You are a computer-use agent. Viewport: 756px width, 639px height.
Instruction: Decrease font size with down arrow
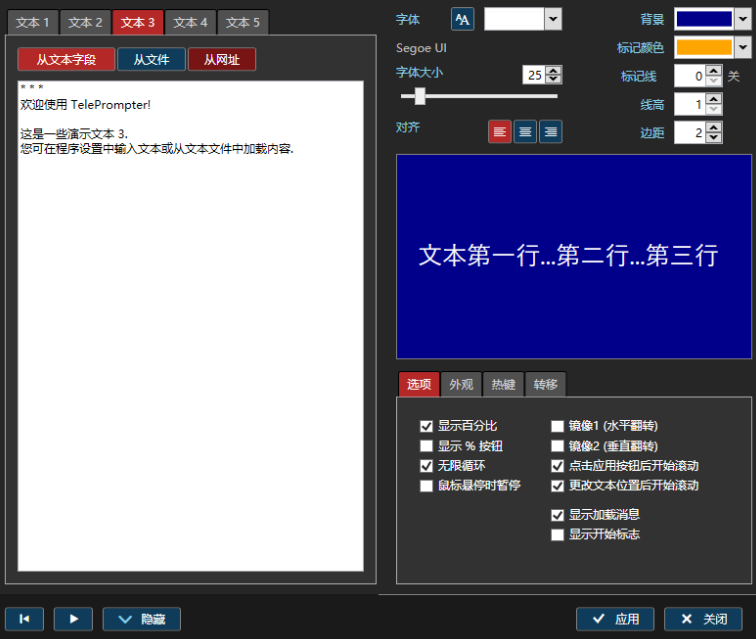(554, 79)
